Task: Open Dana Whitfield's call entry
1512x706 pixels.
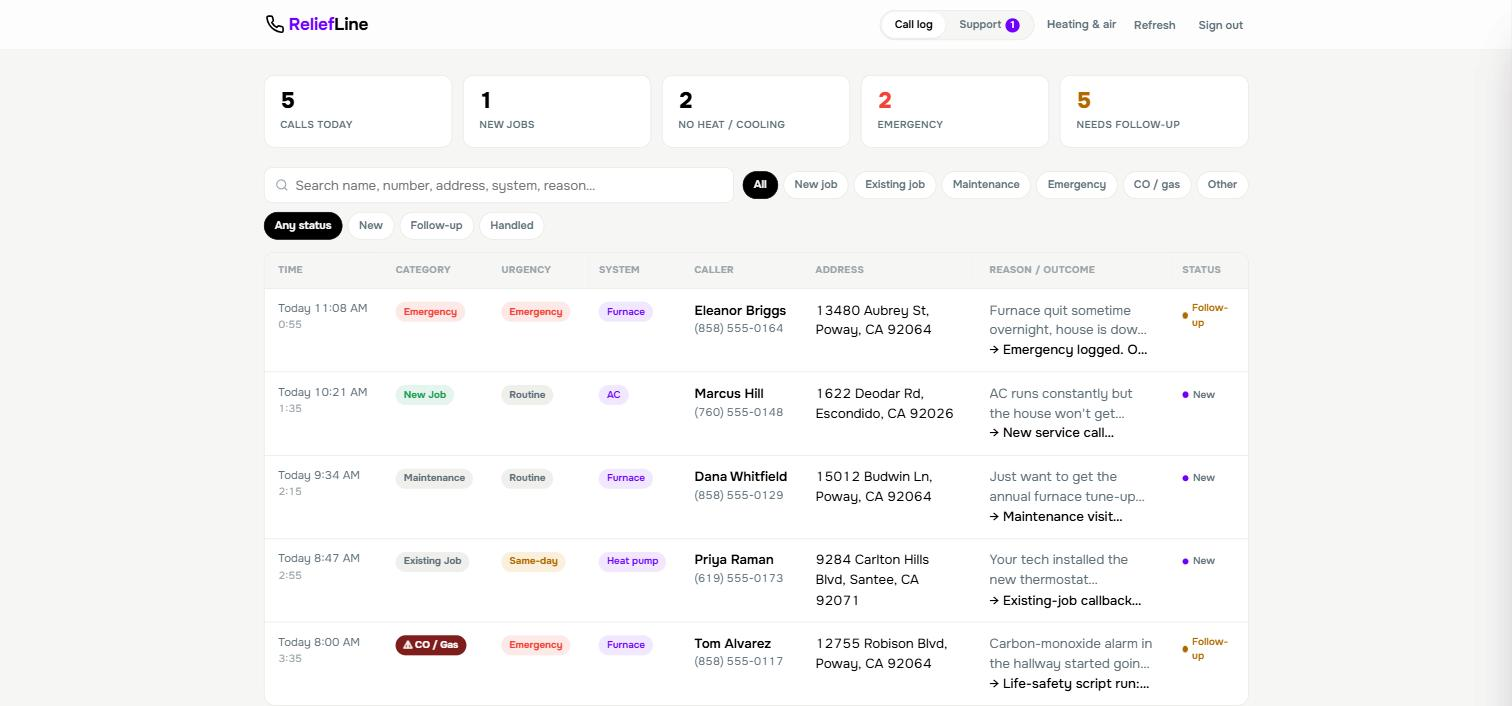Action: tap(756, 497)
